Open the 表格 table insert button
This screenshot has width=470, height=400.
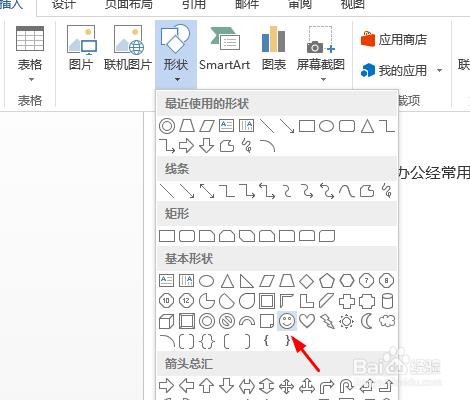point(30,53)
